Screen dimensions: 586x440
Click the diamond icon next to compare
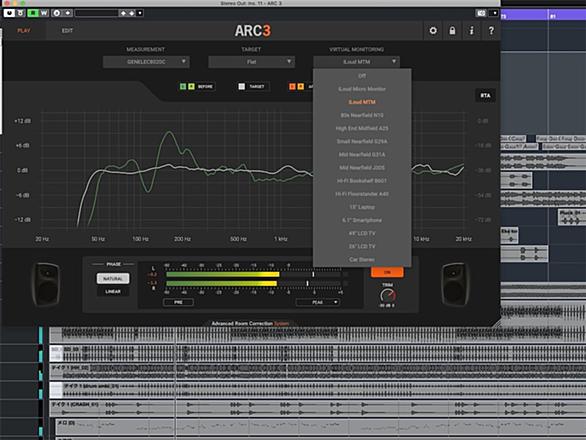click(x=68, y=13)
